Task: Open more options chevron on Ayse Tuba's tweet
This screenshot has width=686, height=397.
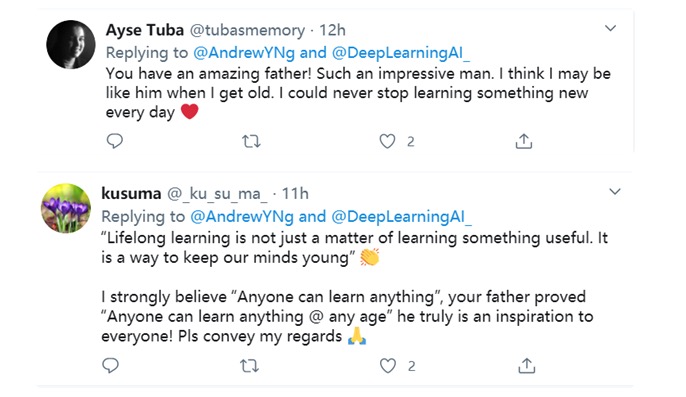Action: click(x=610, y=28)
